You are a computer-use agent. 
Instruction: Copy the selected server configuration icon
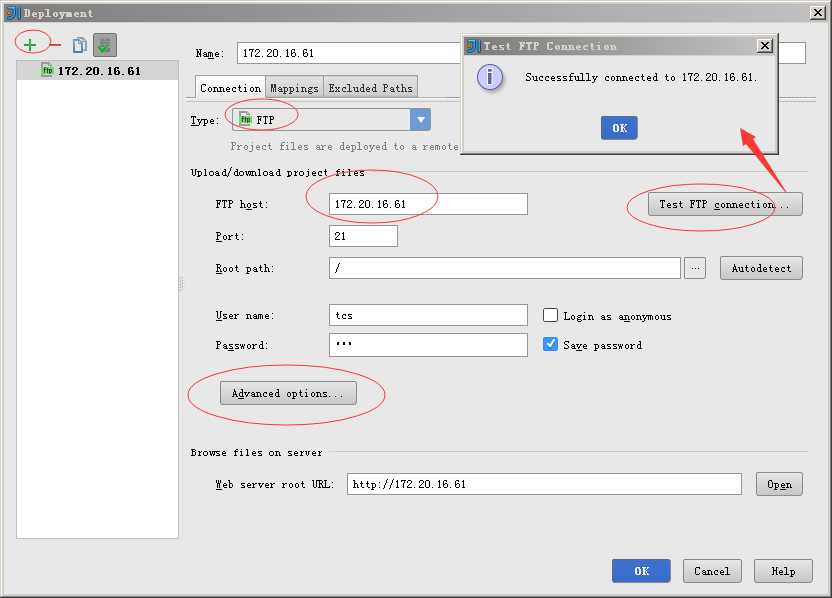(80, 45)
